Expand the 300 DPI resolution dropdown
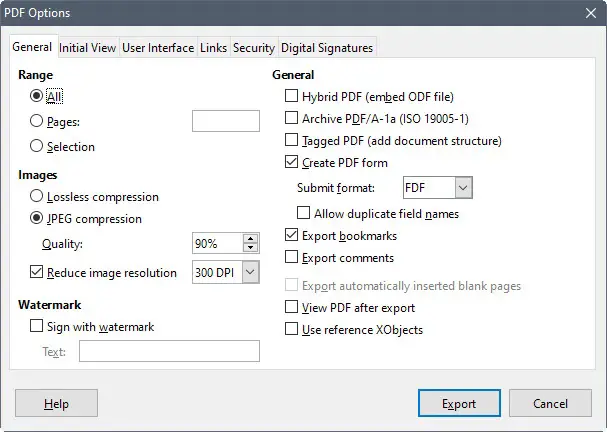Image resolution: width=607 pixels, height=432 pixels. pyautogui.click(x=250, y=272)
